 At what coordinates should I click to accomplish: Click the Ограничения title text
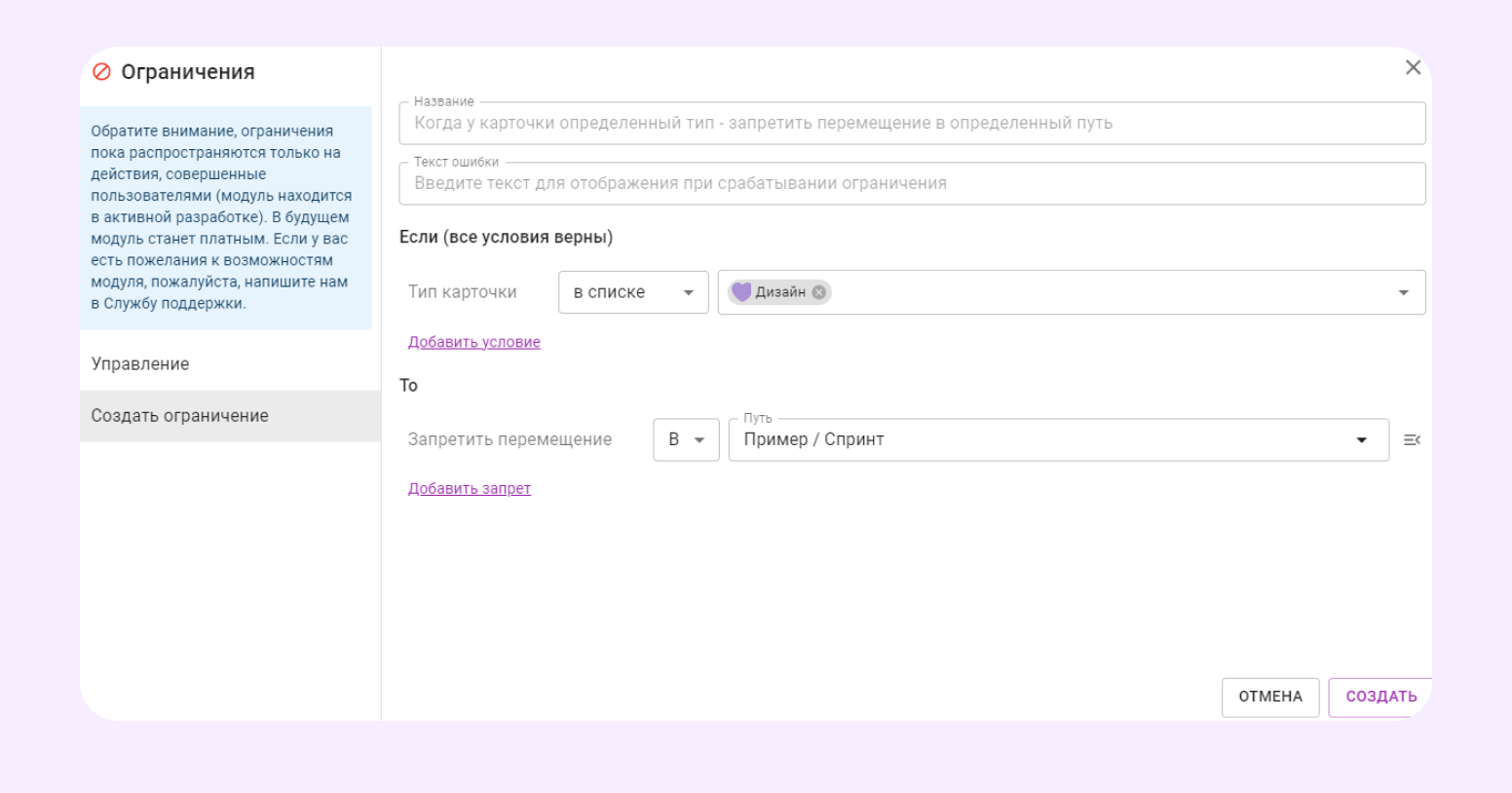tap(188, 72)
